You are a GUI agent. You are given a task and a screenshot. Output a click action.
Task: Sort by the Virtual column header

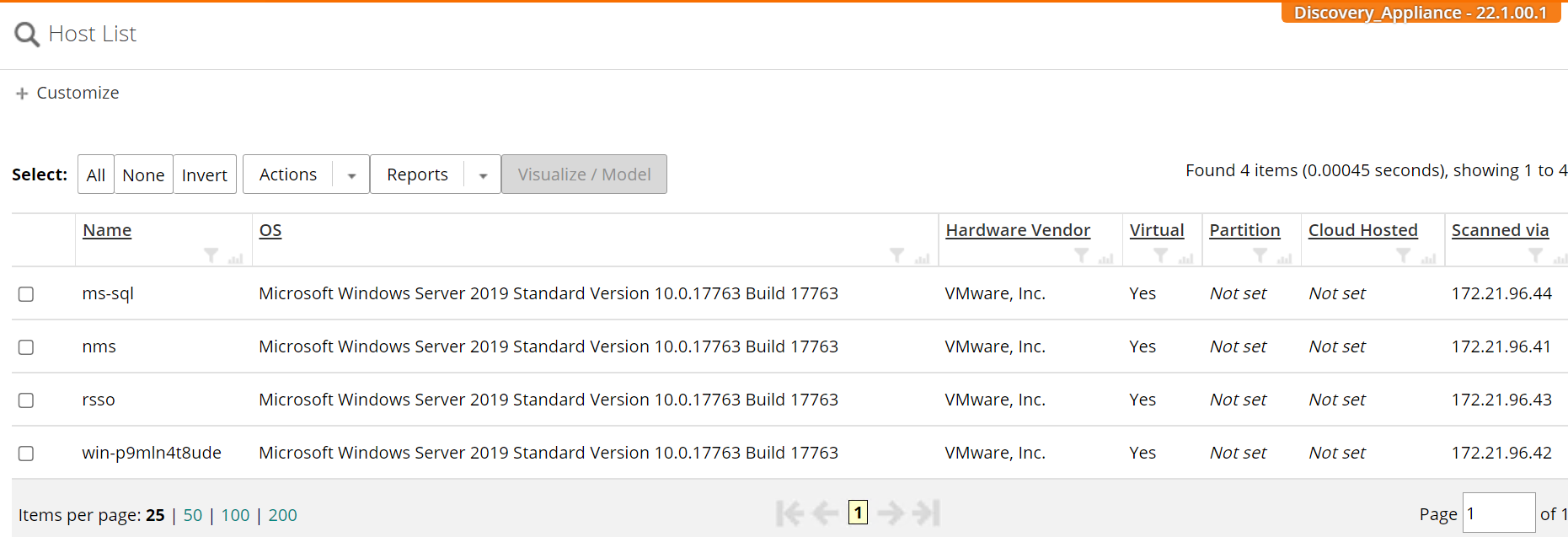(x=1157, y=230)
